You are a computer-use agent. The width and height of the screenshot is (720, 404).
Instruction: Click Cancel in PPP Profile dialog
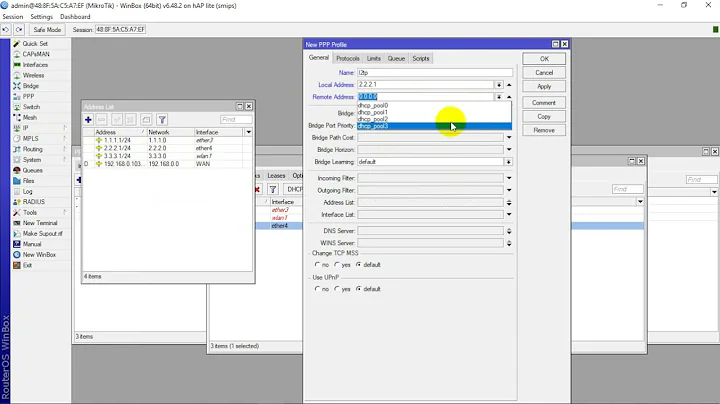(544, 73)
